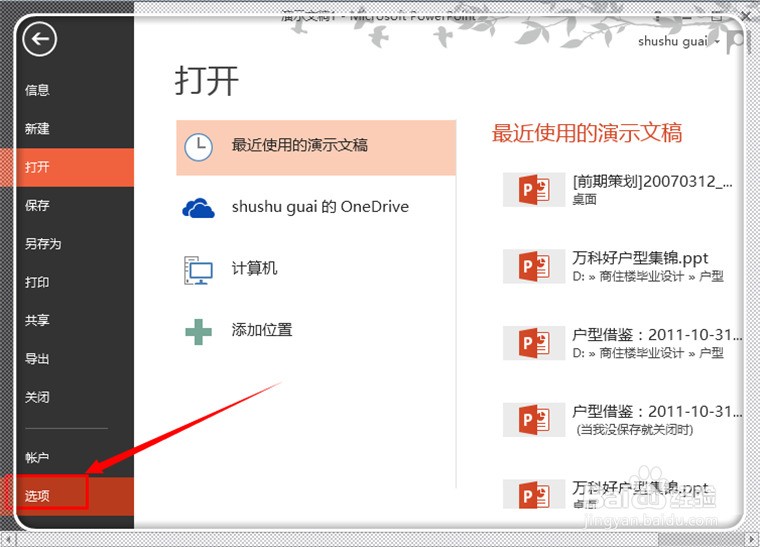Choose 关闭 in the sidebar
This screenshot has width=760, height=547.
[x=37, y=397]
